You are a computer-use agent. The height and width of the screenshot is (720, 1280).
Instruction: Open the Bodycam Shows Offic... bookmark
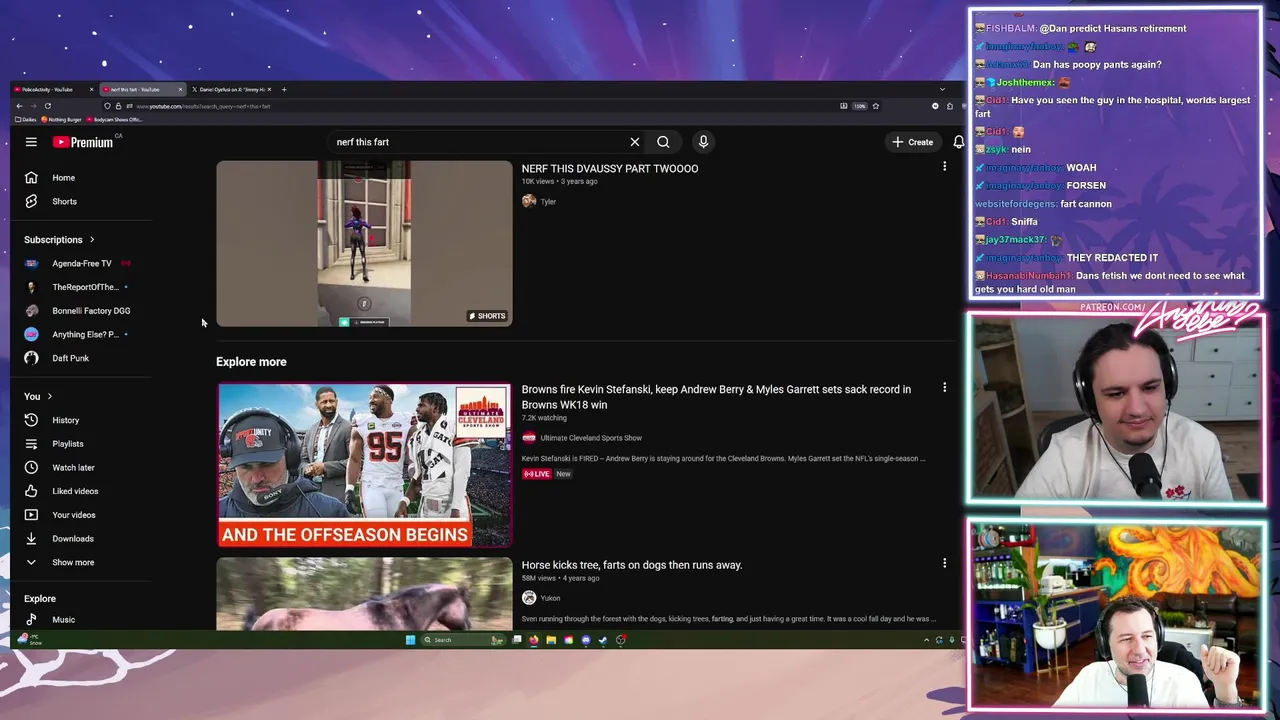[116, 120]
